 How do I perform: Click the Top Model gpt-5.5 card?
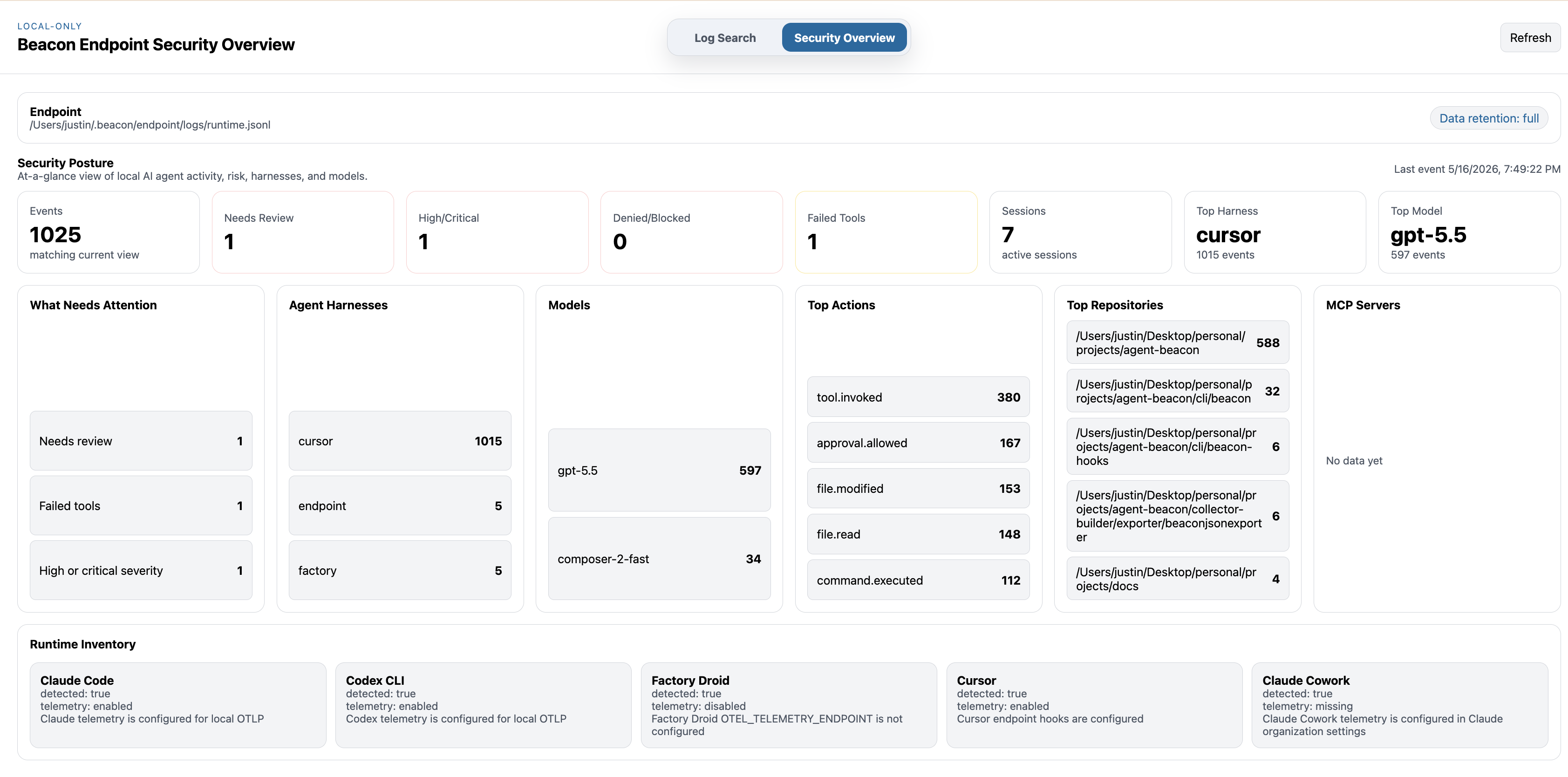[1469, 232]
